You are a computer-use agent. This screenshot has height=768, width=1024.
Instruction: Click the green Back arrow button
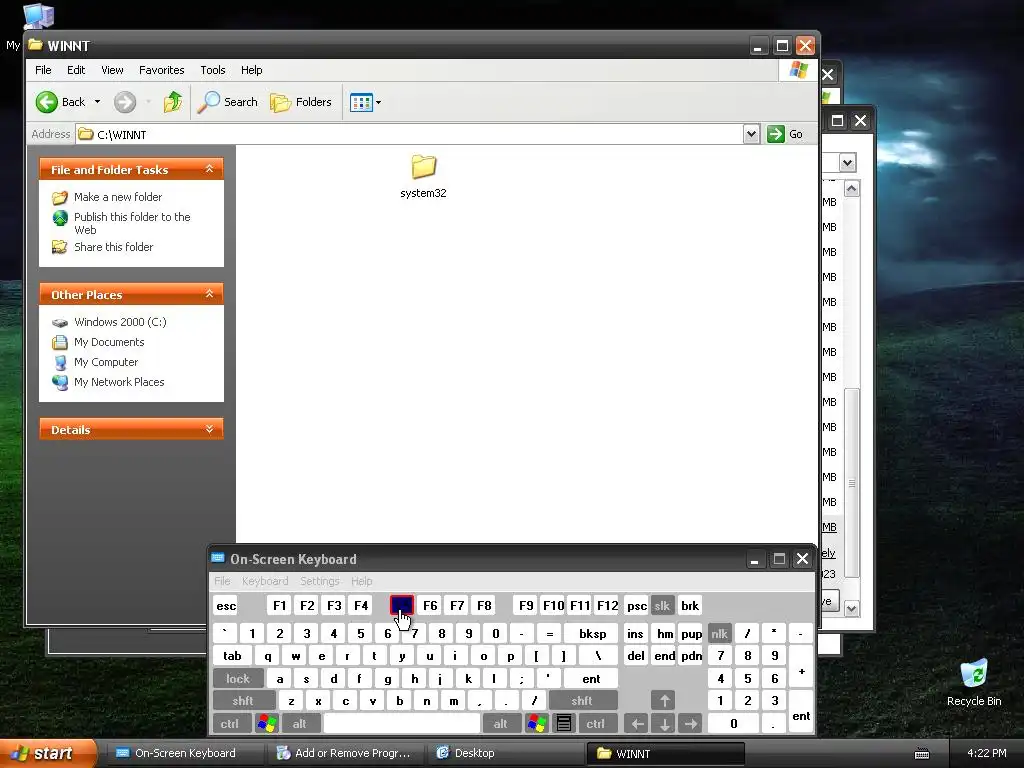[x=47, y=102]
